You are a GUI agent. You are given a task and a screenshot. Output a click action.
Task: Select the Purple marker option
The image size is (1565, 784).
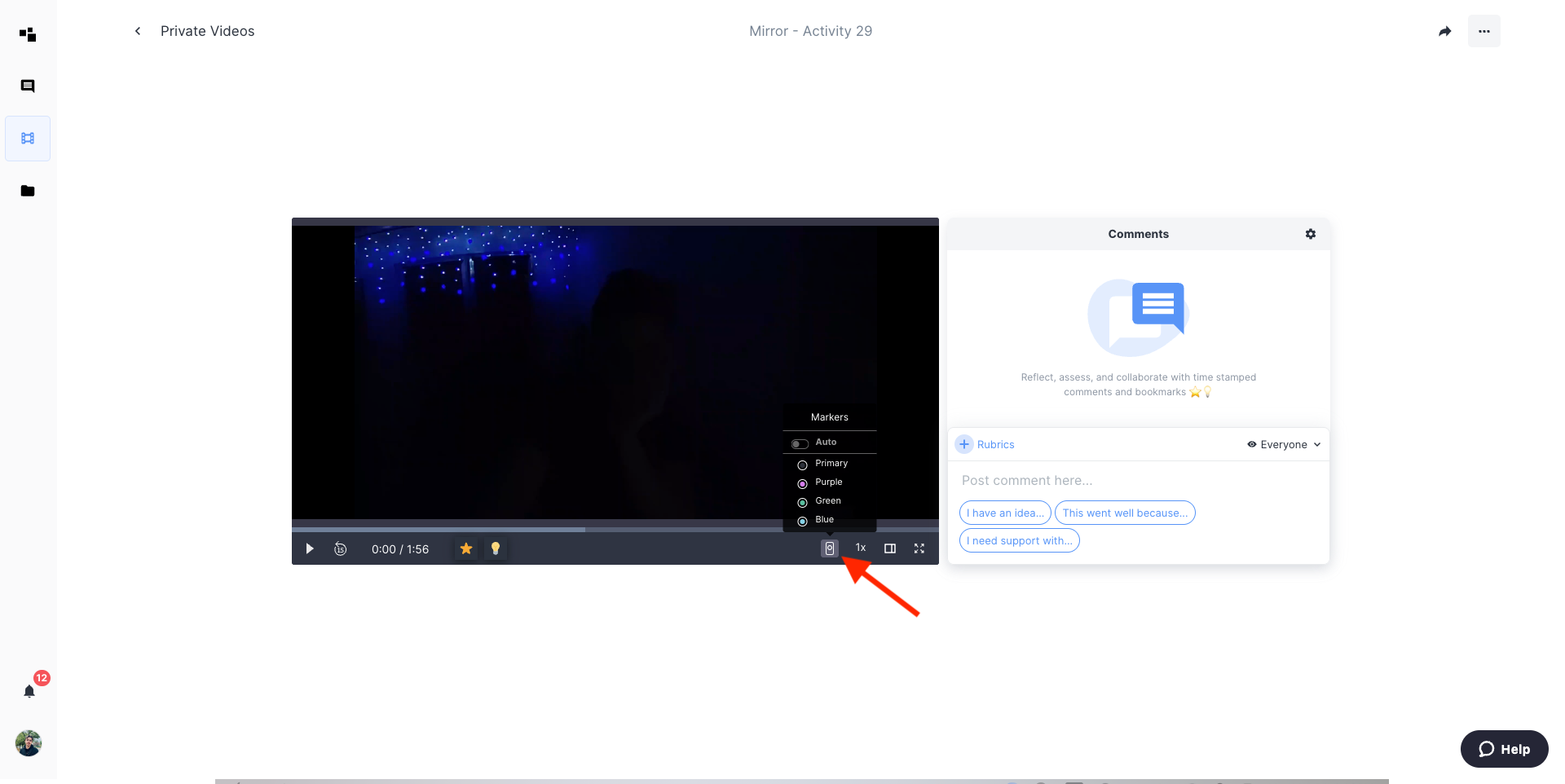(803, 483)
